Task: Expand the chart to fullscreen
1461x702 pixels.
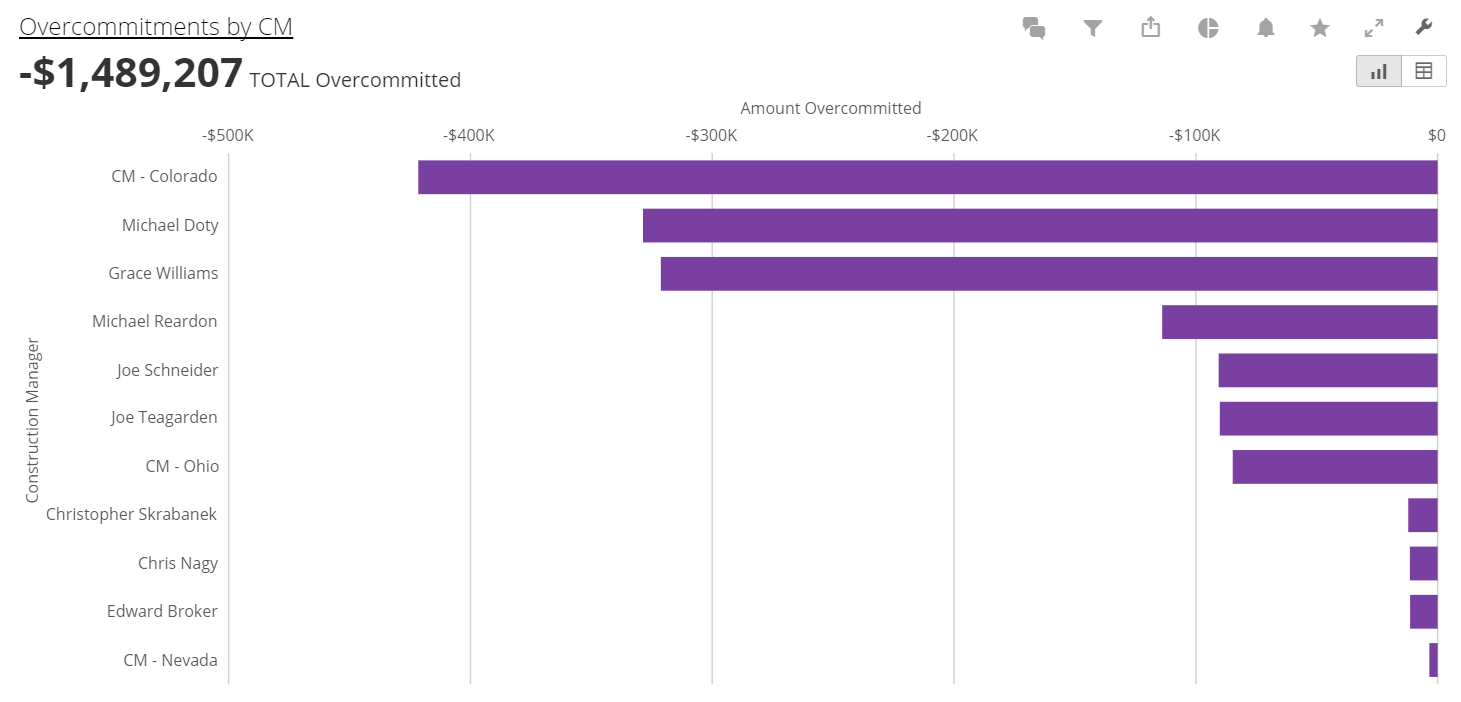Action: click(1374, 29)
